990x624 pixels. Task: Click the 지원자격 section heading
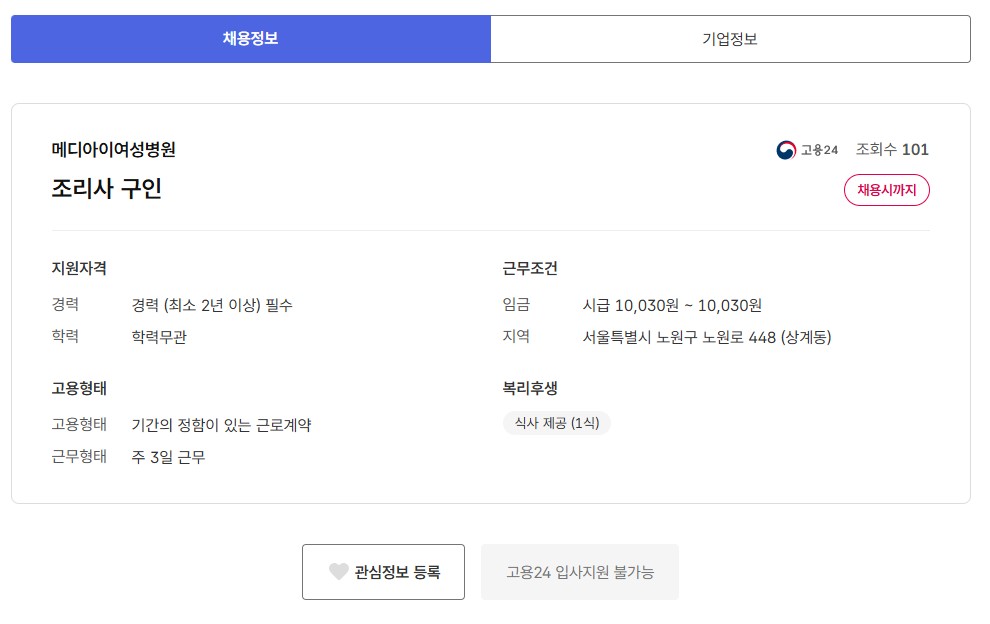pyautogui.click(x=80, y=268)
